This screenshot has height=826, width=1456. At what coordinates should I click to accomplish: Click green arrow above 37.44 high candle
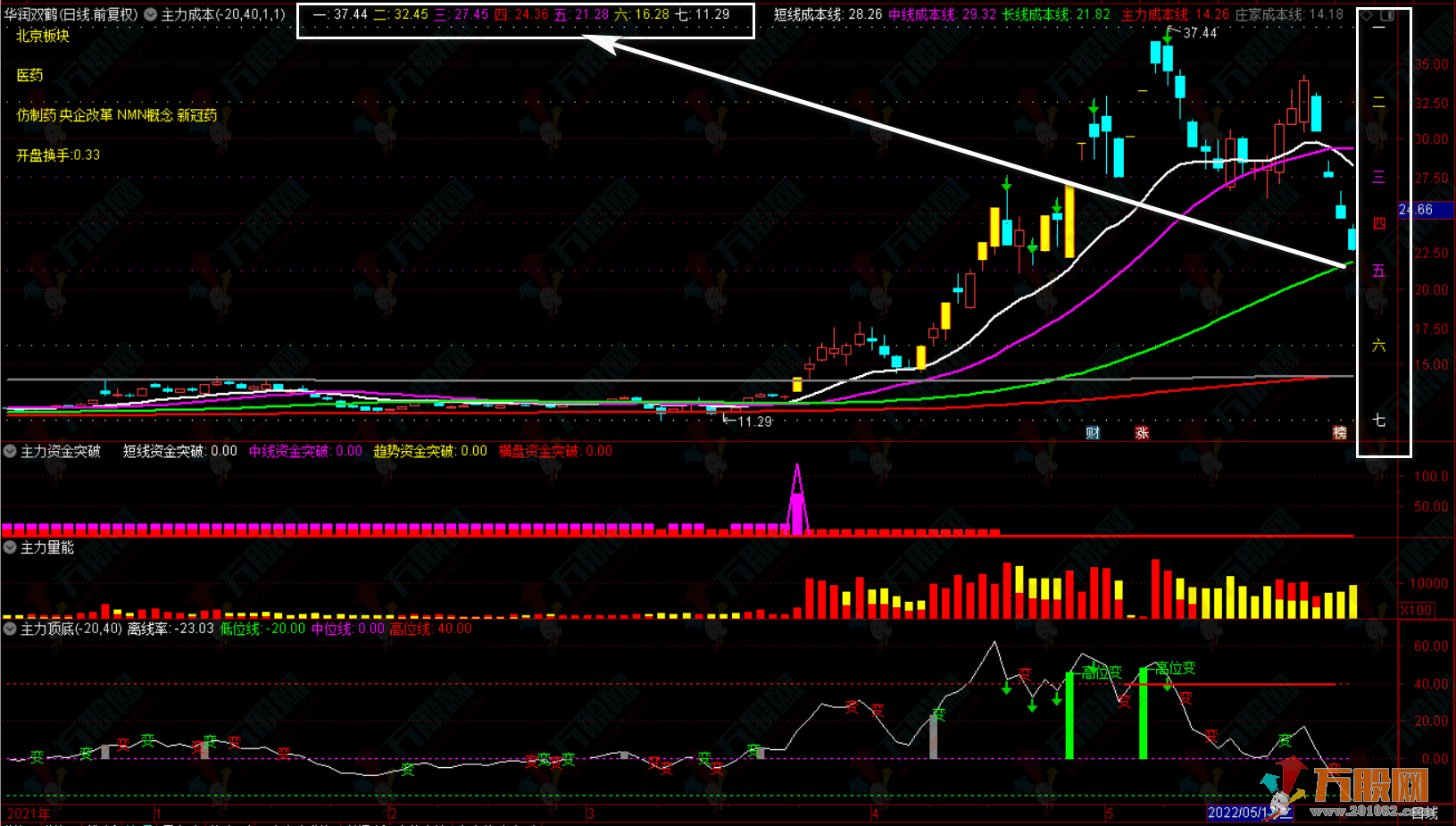(x=1169, y=34)
